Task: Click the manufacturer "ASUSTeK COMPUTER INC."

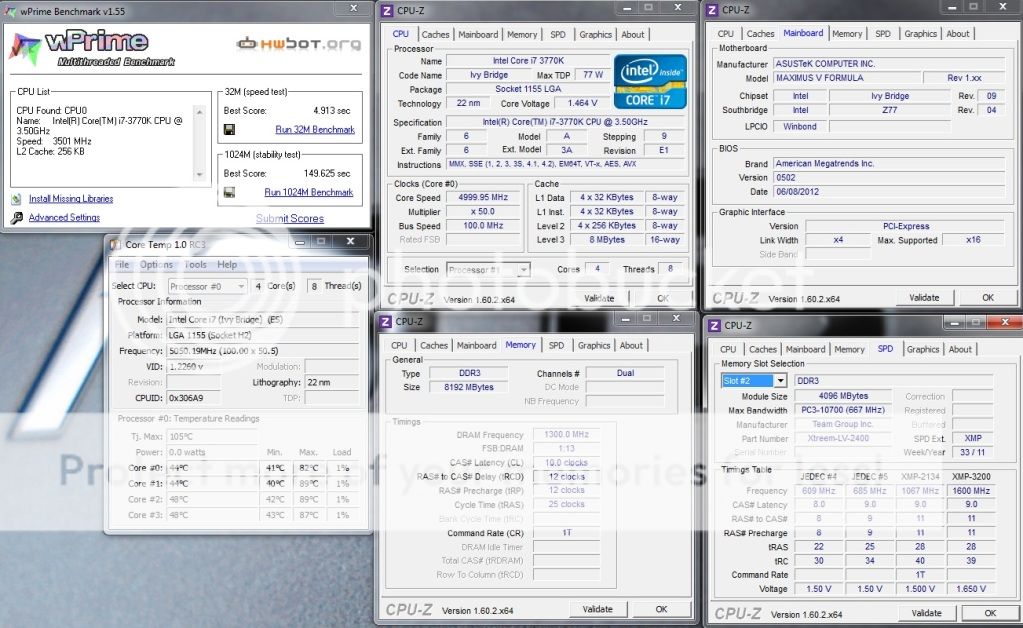Action: (x=889, y=63)
